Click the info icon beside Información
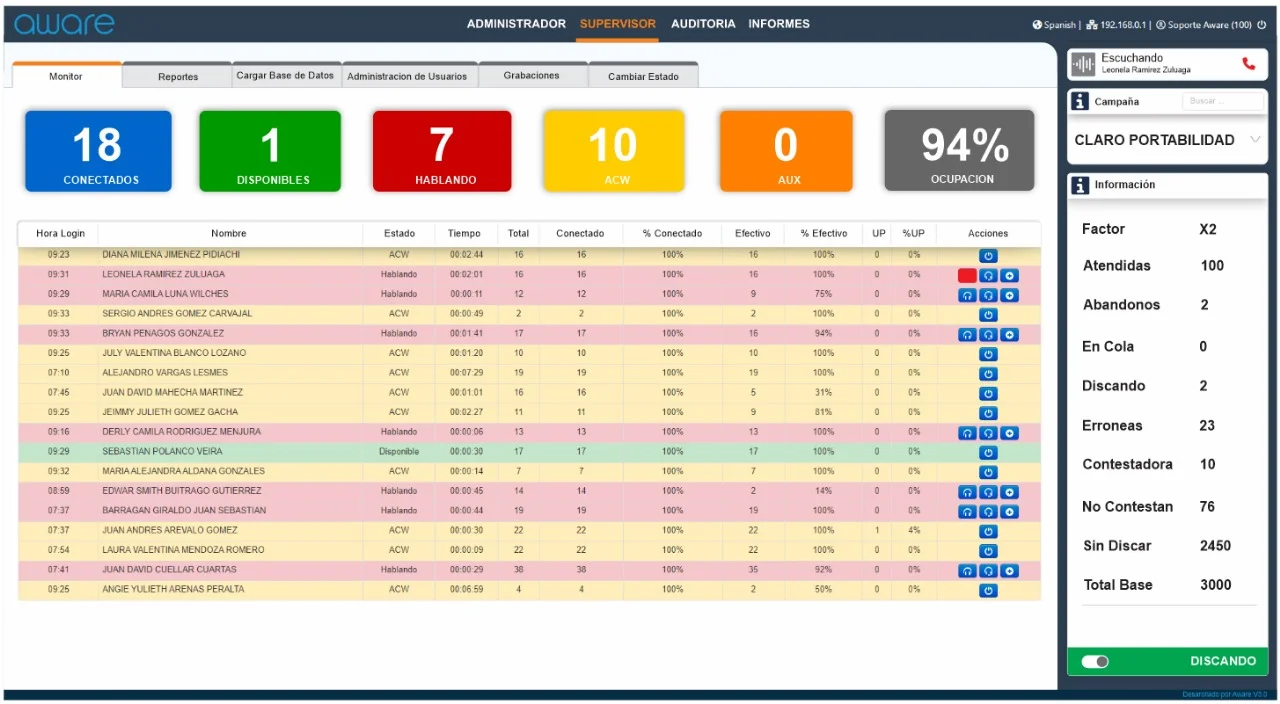Viewport: 1280px width, 704px height. [1079, 184]
